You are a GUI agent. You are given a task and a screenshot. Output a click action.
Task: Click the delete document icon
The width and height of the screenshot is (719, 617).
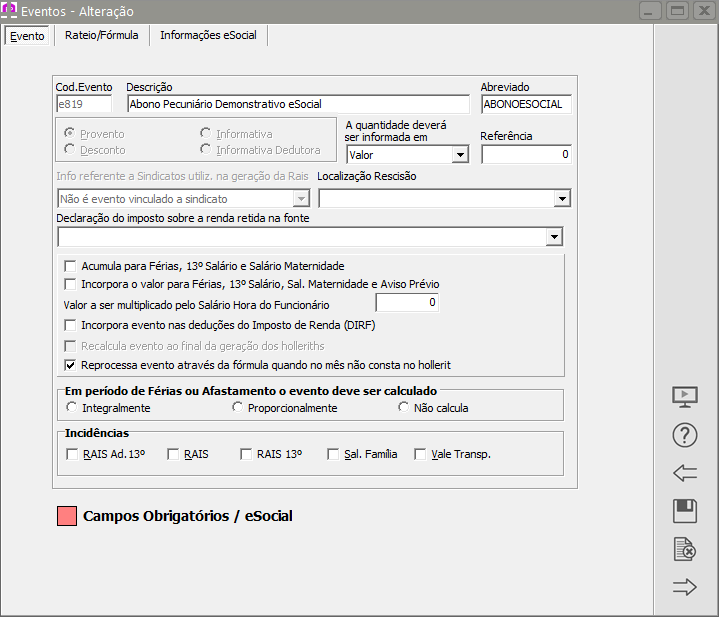(x=685, y=549)
